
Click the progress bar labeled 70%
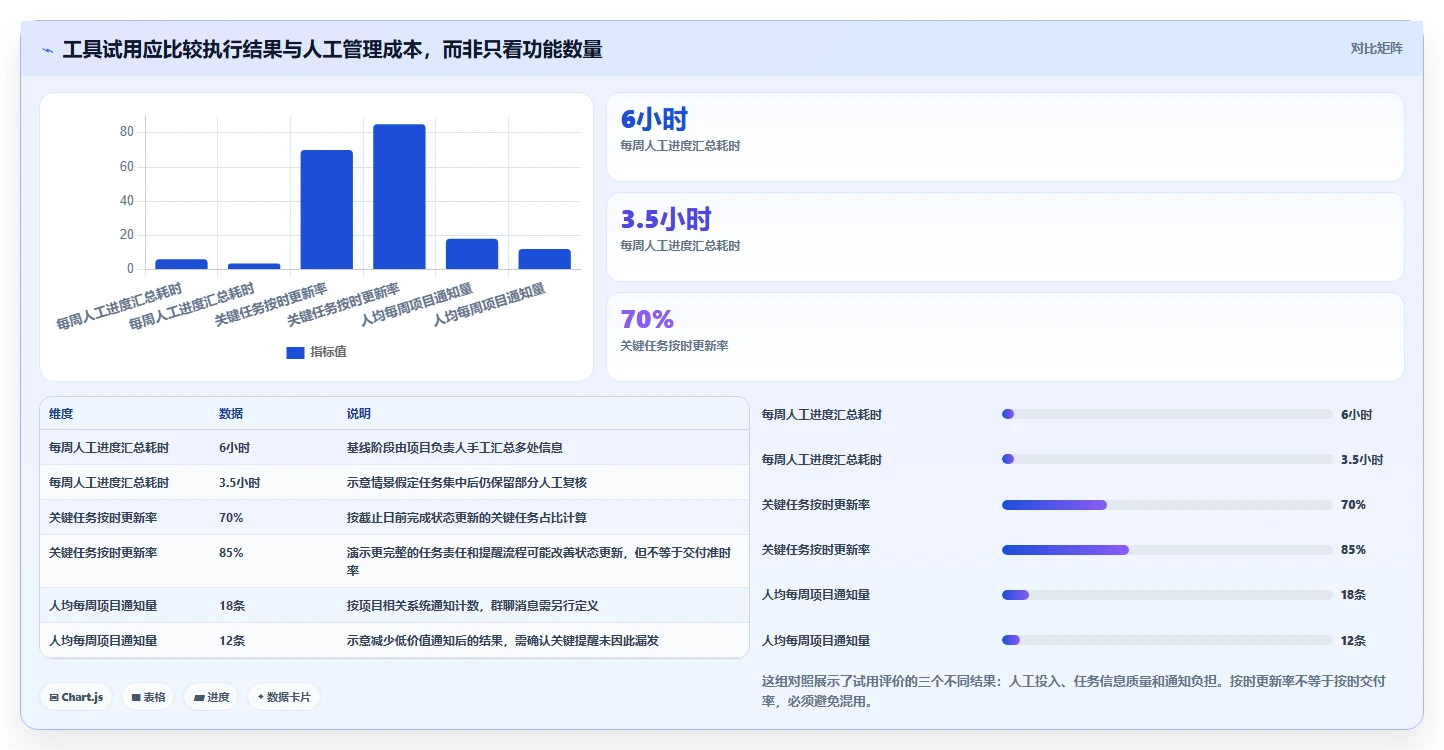(x=1167, y=505)
